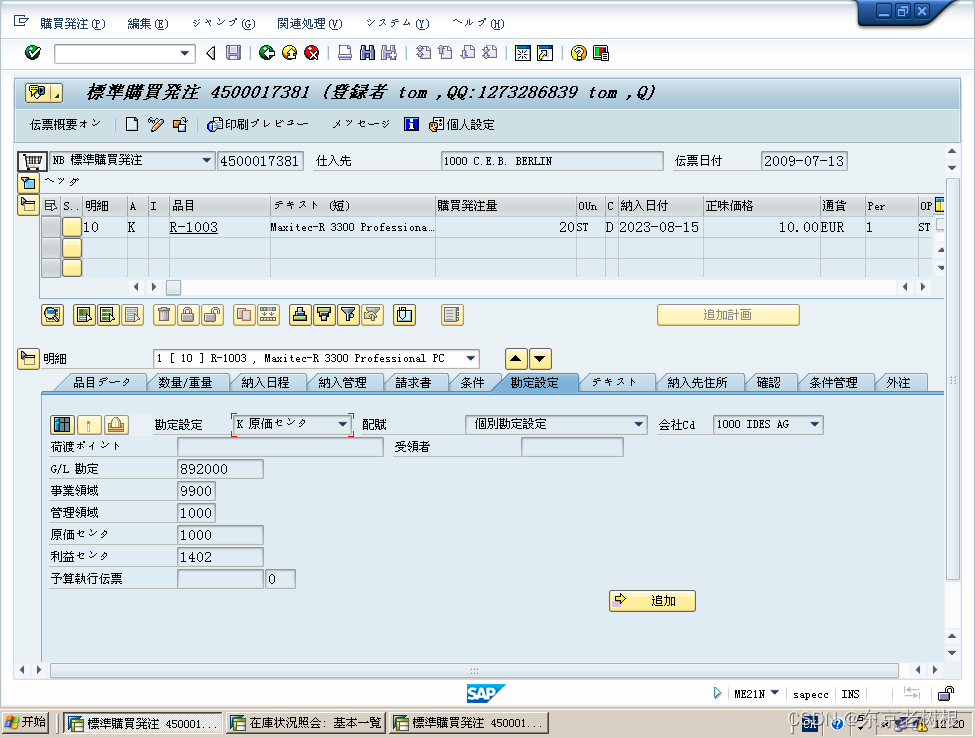Click the Filter funnel icon

[x=348, y=315]
